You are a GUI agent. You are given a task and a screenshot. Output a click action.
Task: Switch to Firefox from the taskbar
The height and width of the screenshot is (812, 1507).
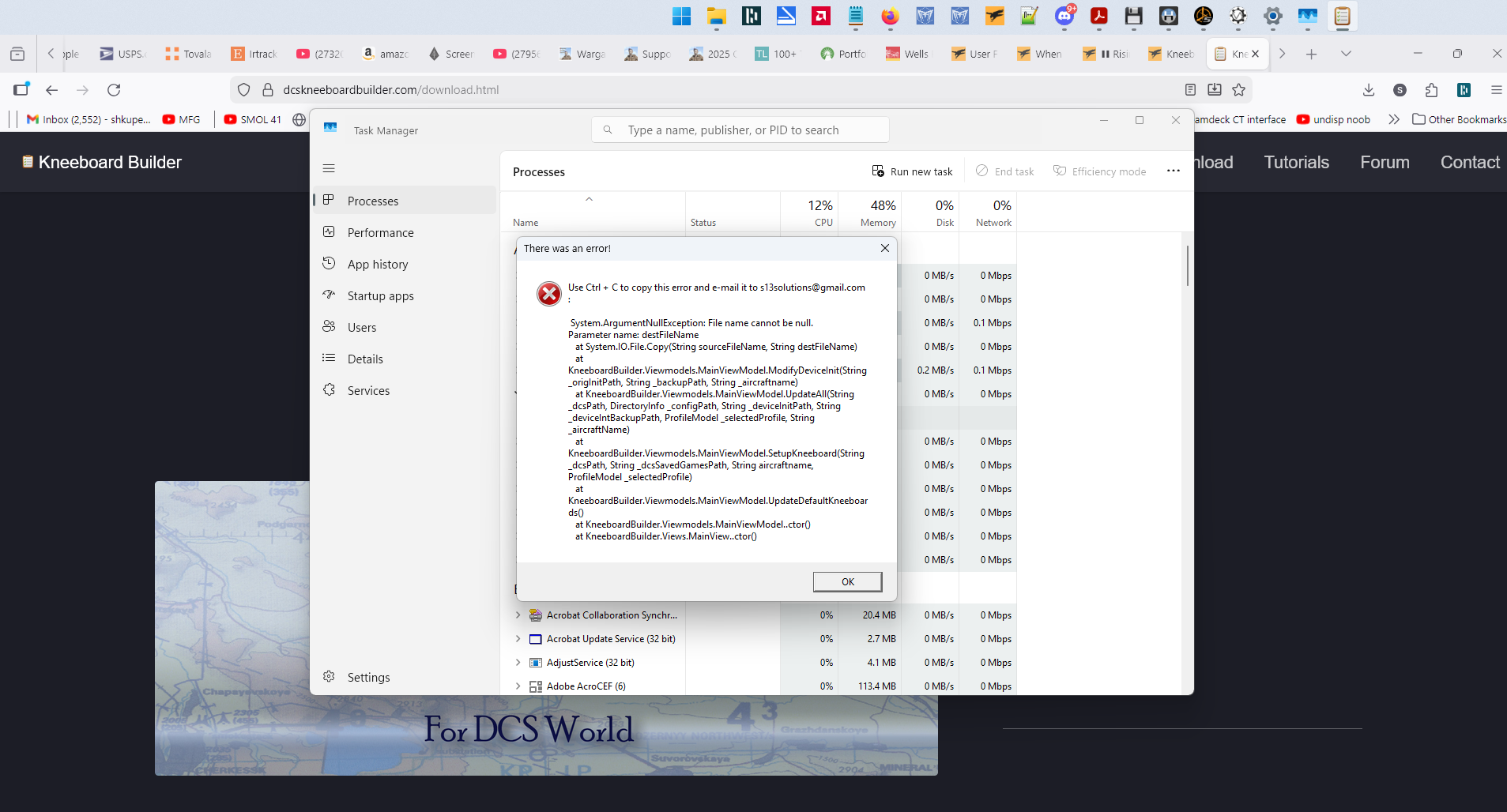891,16
